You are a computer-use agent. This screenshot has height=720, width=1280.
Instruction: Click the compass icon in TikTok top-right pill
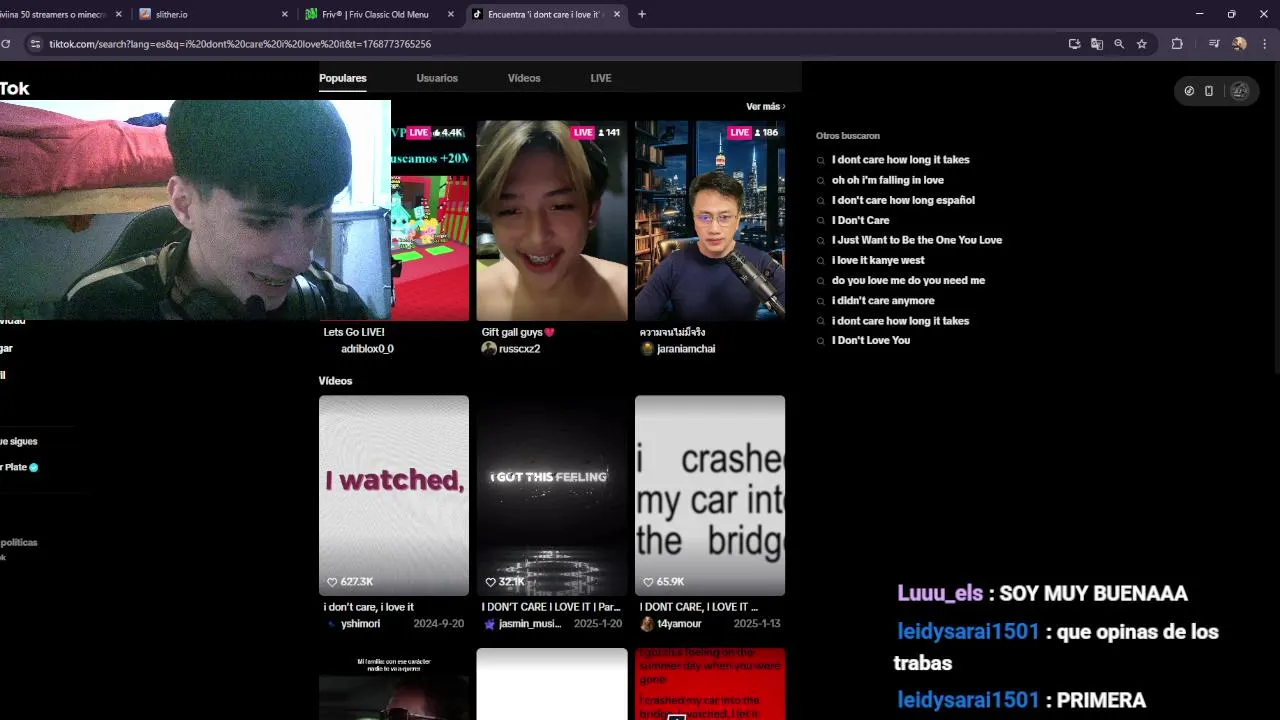pyautogui.click(x=1189, y=91)
